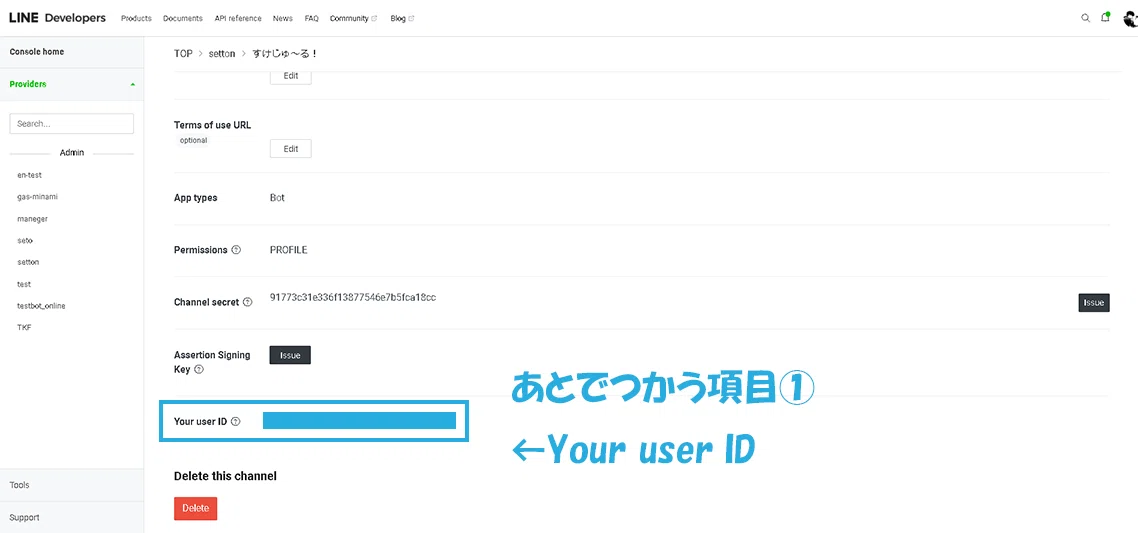Open the FAQ page
This screenshot has width=1138, height=533.
tap(311, 18)
